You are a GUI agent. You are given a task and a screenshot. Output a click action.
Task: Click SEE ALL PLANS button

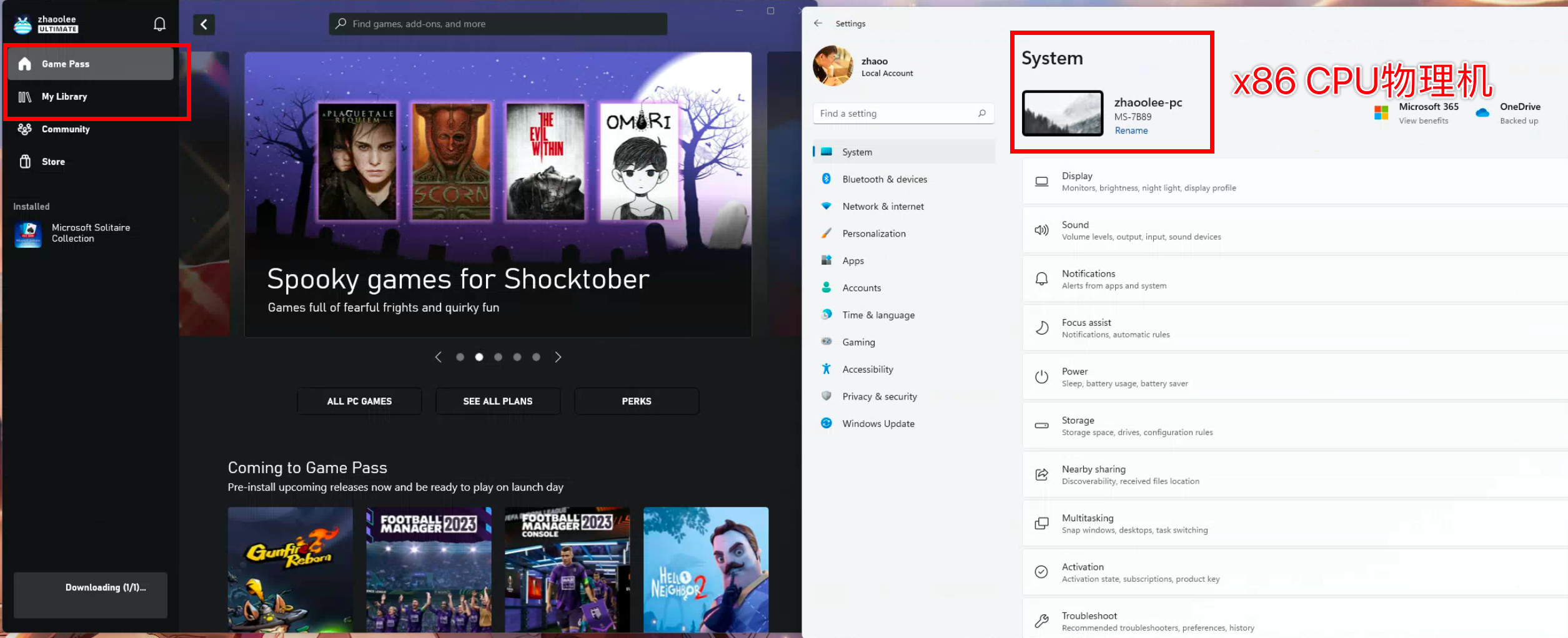498,401
